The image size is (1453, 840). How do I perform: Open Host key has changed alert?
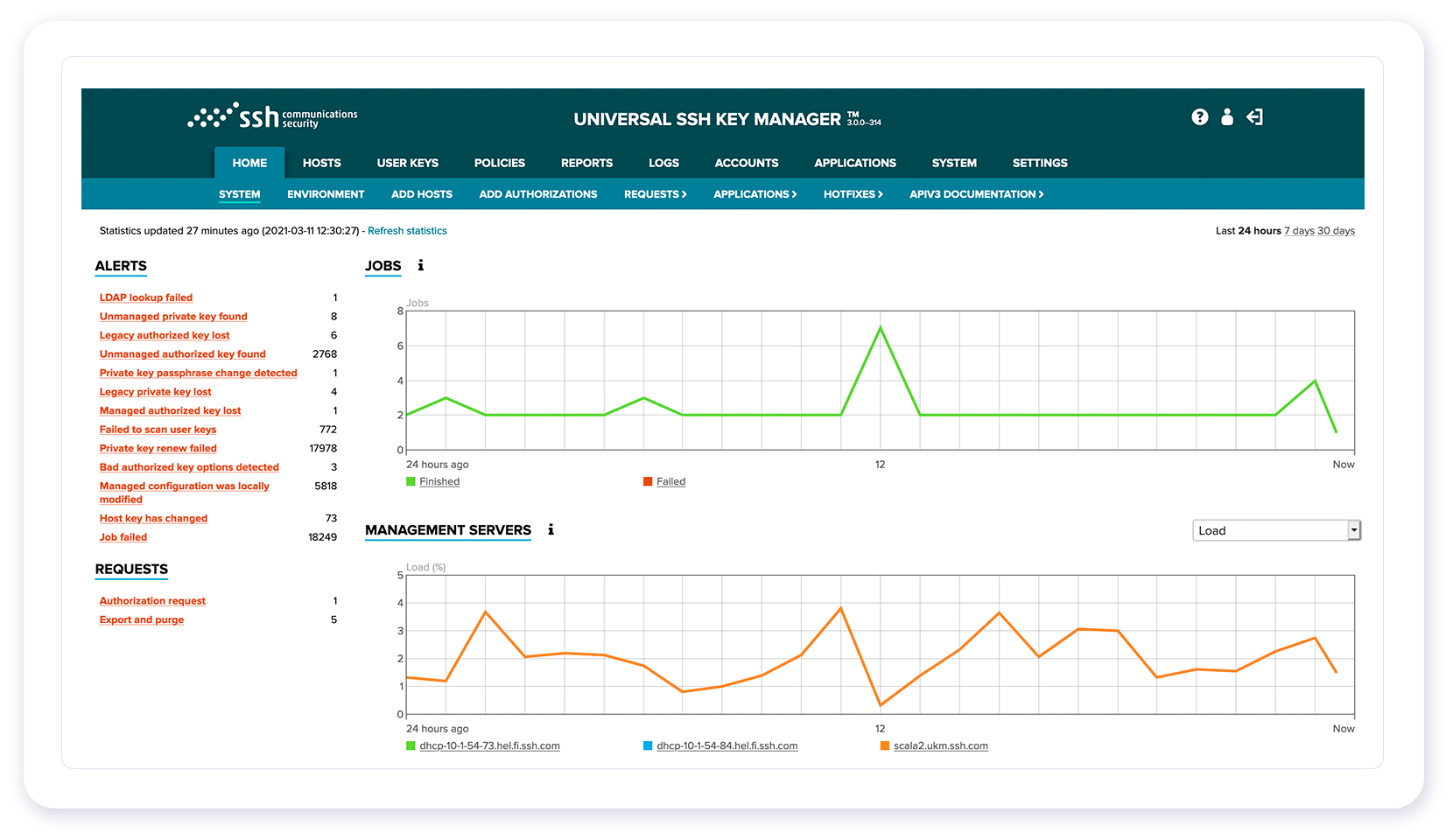click(x=153, y=518)
